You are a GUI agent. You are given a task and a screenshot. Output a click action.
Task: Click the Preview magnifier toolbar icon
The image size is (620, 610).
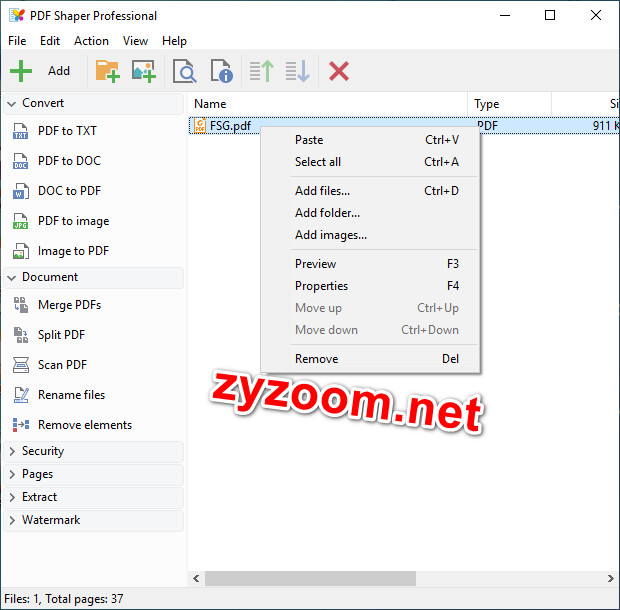tap(184, 71)
